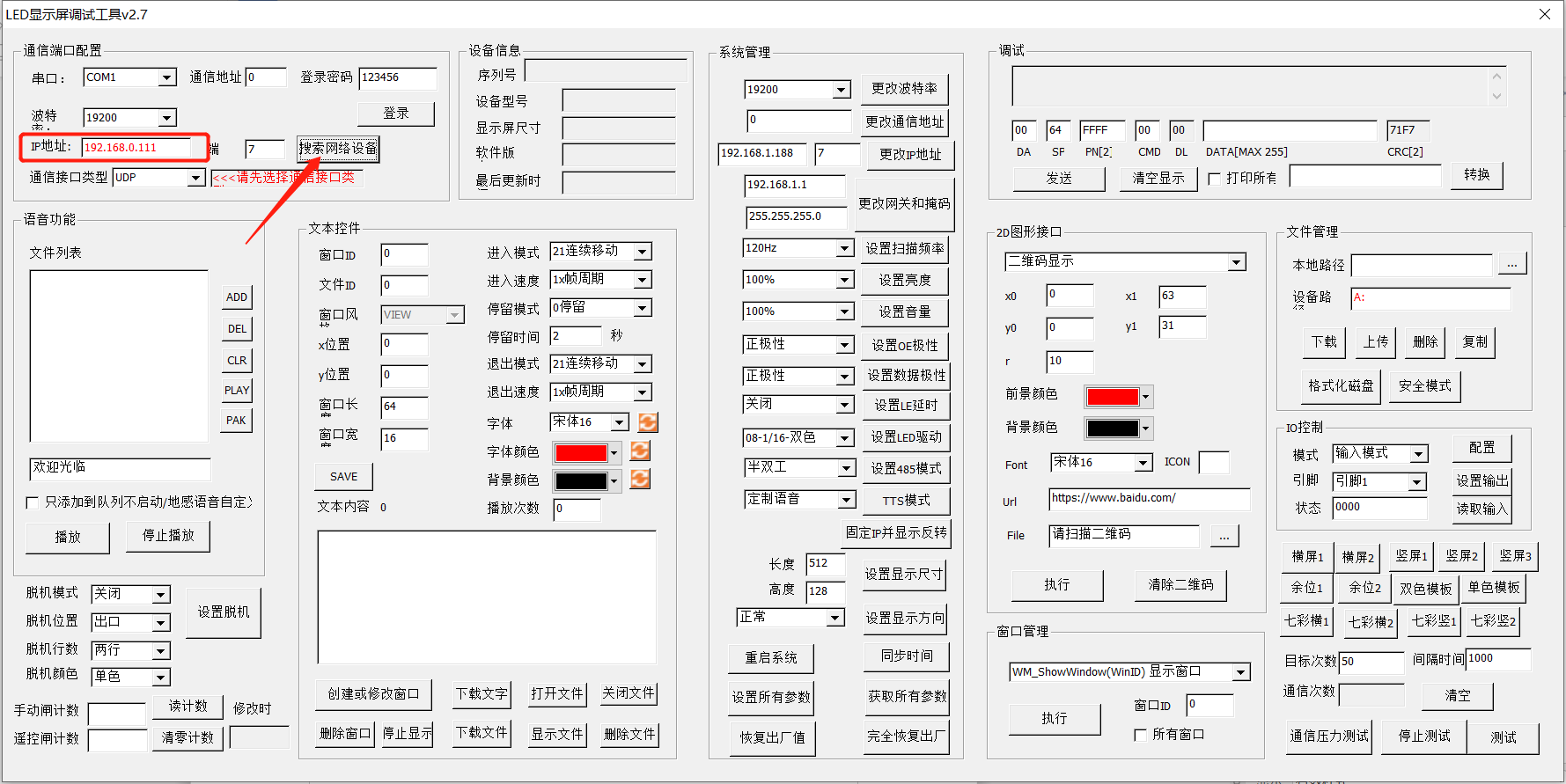Click the 格式化磁盘 button
Image resolution: width=1566 pixels, height=784 pixels.
point(1341,385)
